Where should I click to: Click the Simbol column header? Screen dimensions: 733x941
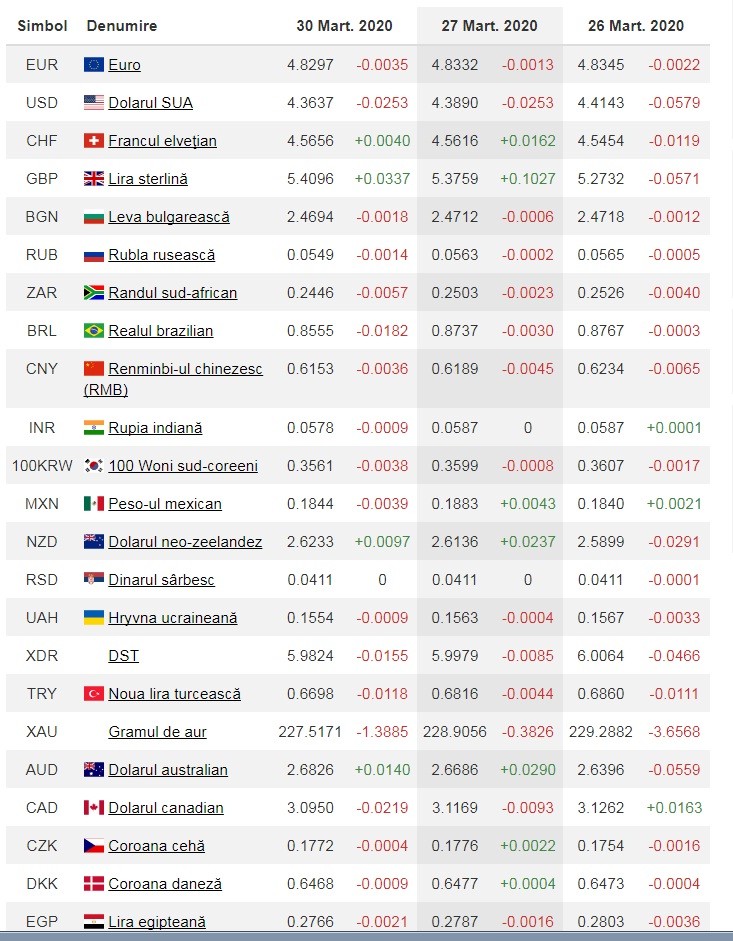pos(42,26)
